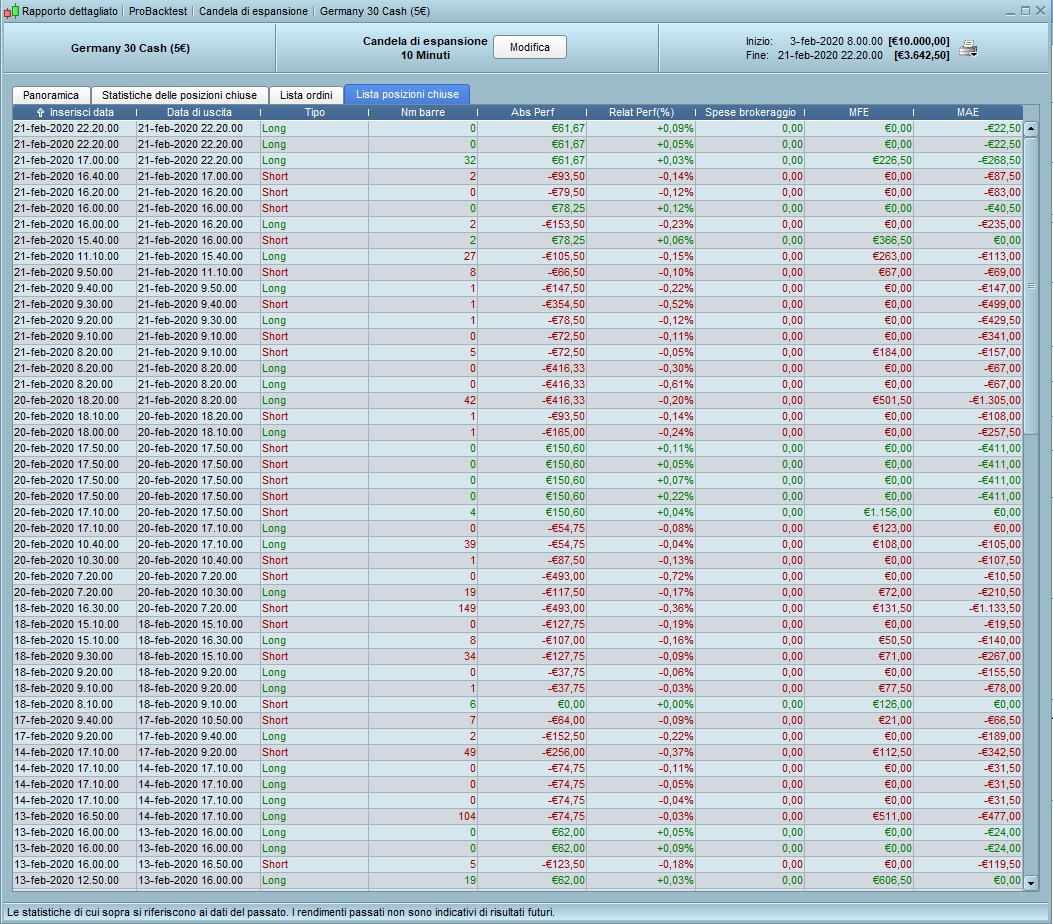Click the -€256,00 Abs Perf value
This screenshot has height=924, width=1053.
coord(563,752)
